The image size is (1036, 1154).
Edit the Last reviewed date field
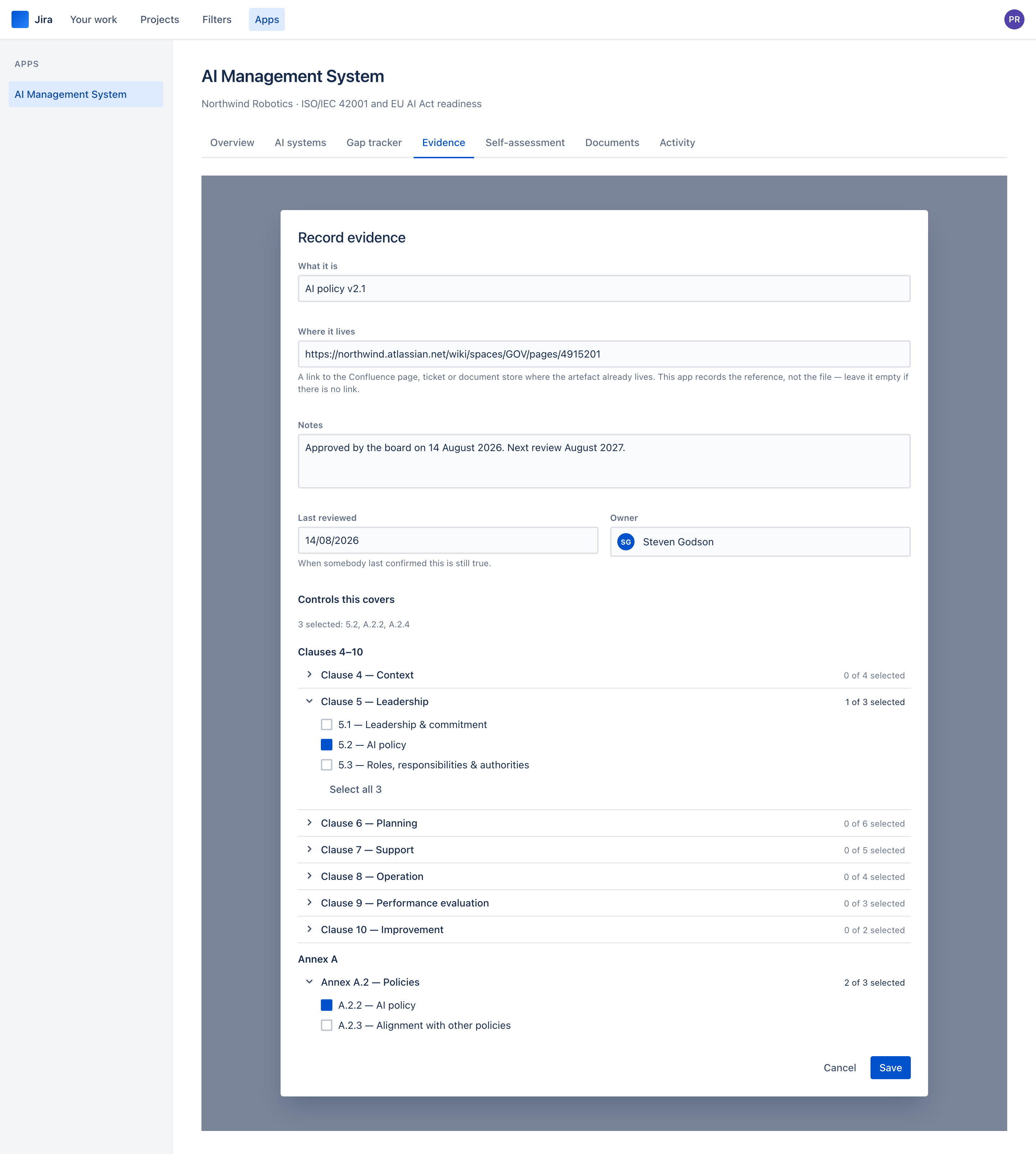coord(448,540)
